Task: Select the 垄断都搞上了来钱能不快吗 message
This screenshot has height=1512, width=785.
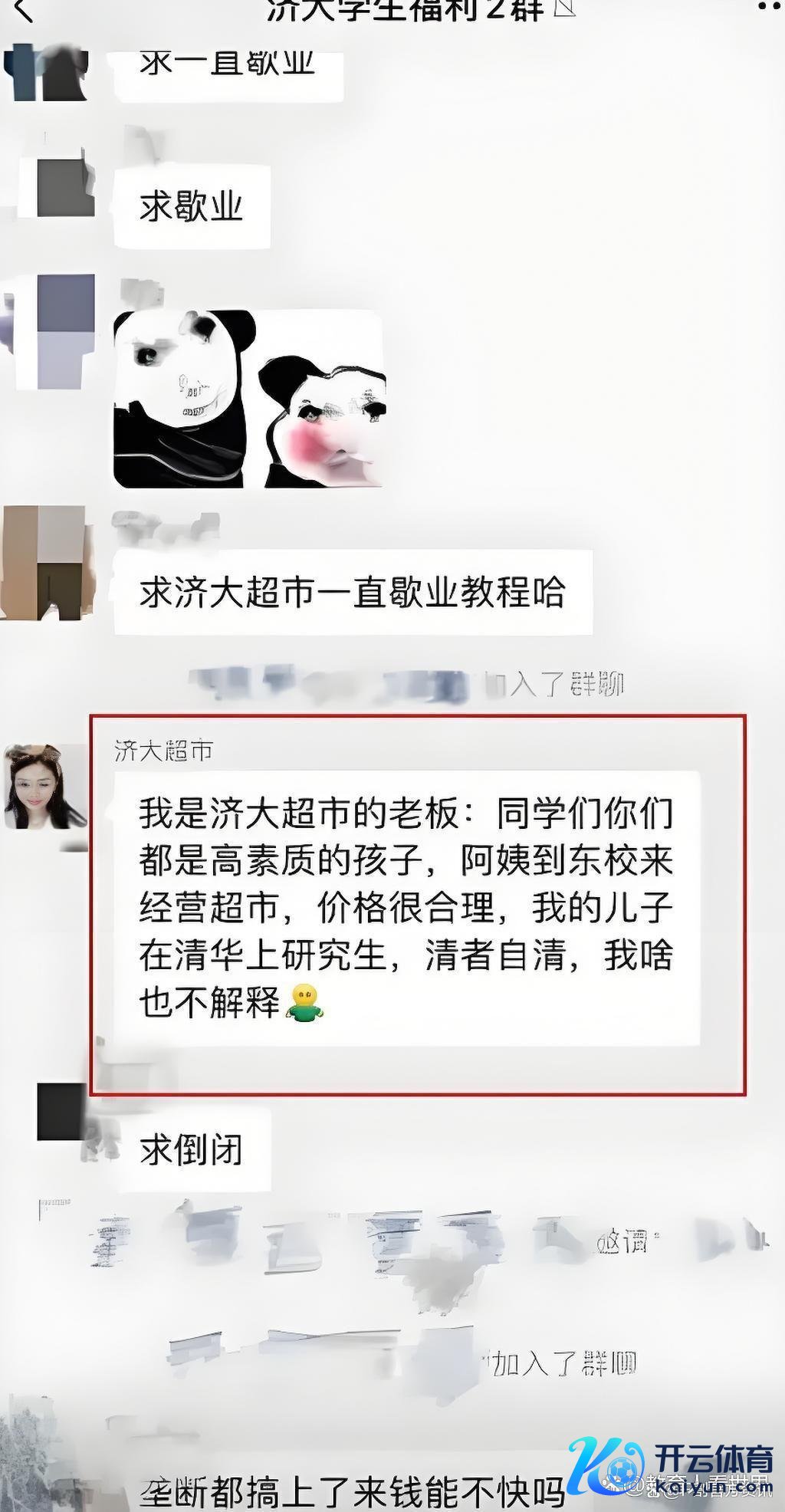Action: 353,1491
